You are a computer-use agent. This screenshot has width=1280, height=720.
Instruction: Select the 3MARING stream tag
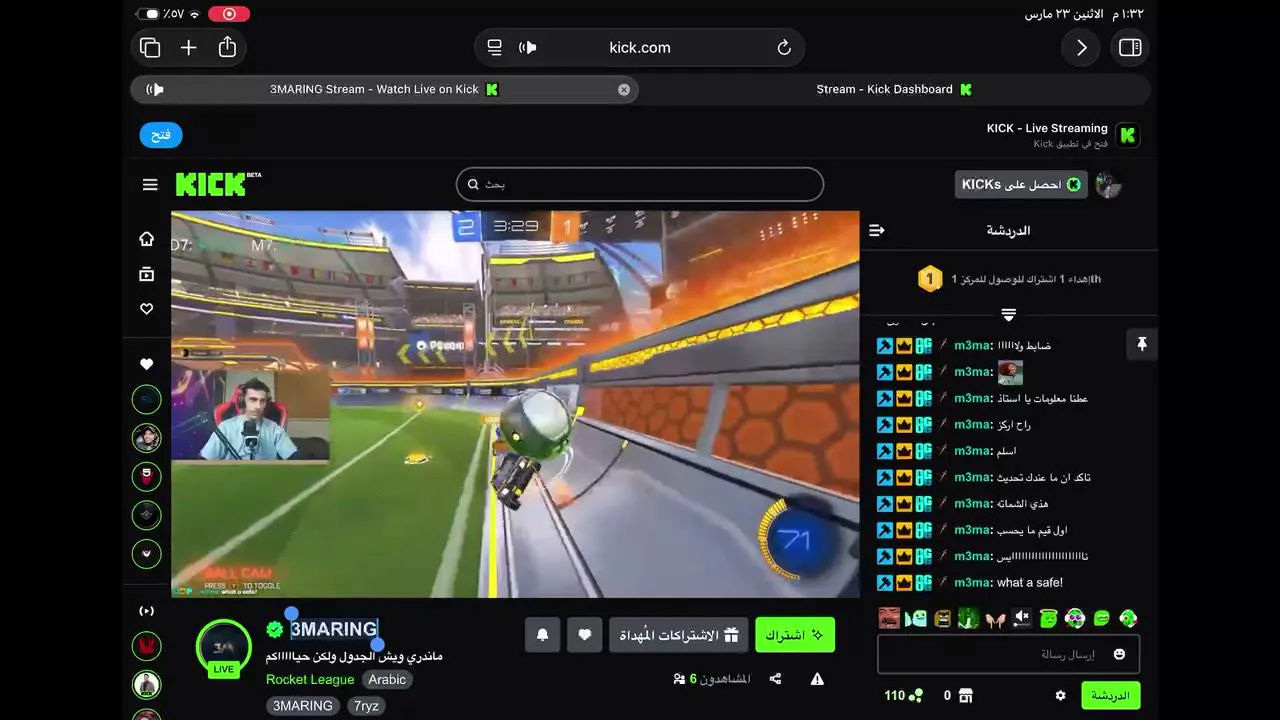(303, 706)
